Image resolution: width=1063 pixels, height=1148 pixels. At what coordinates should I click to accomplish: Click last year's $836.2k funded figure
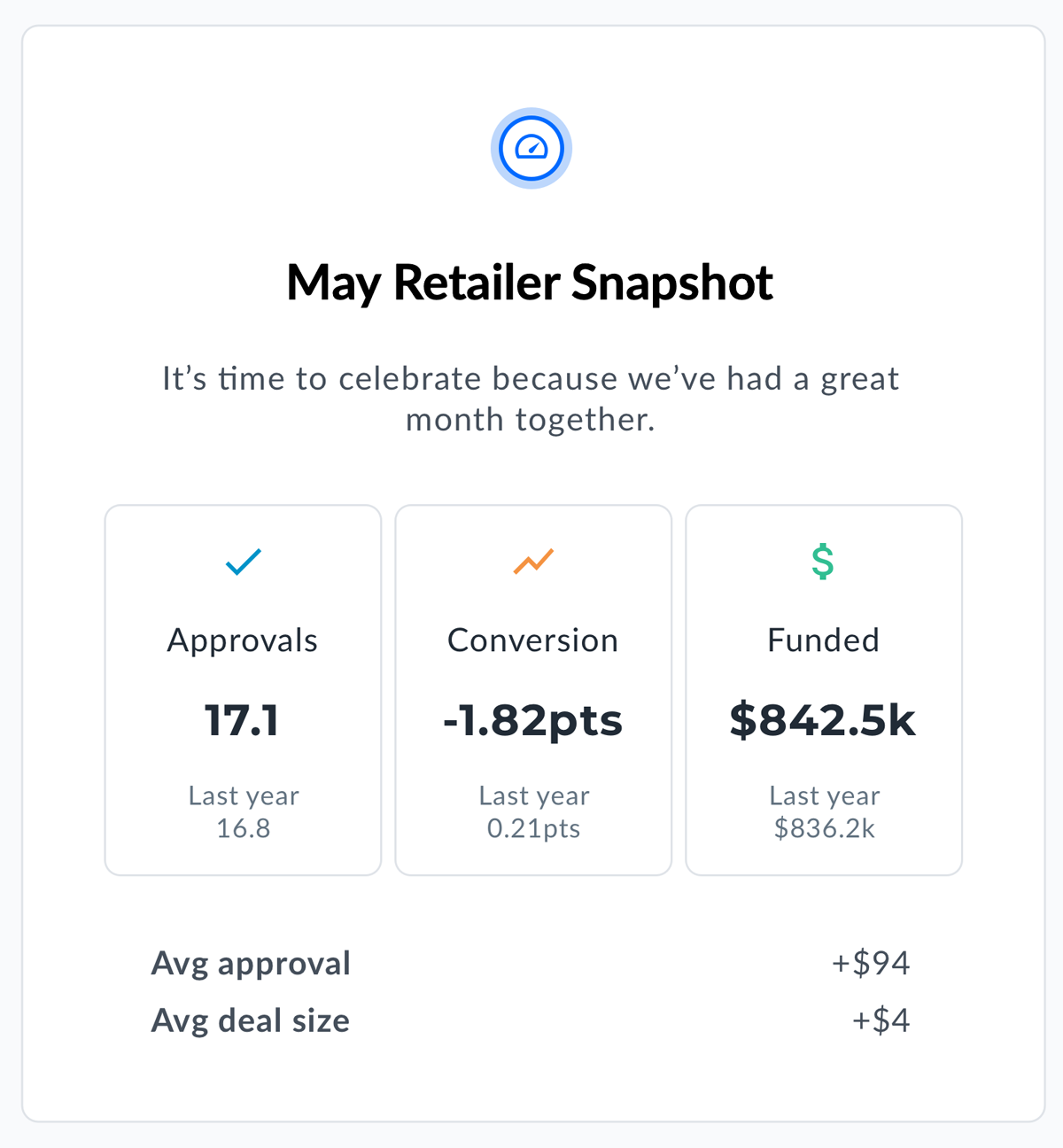(x=824, y=828)
